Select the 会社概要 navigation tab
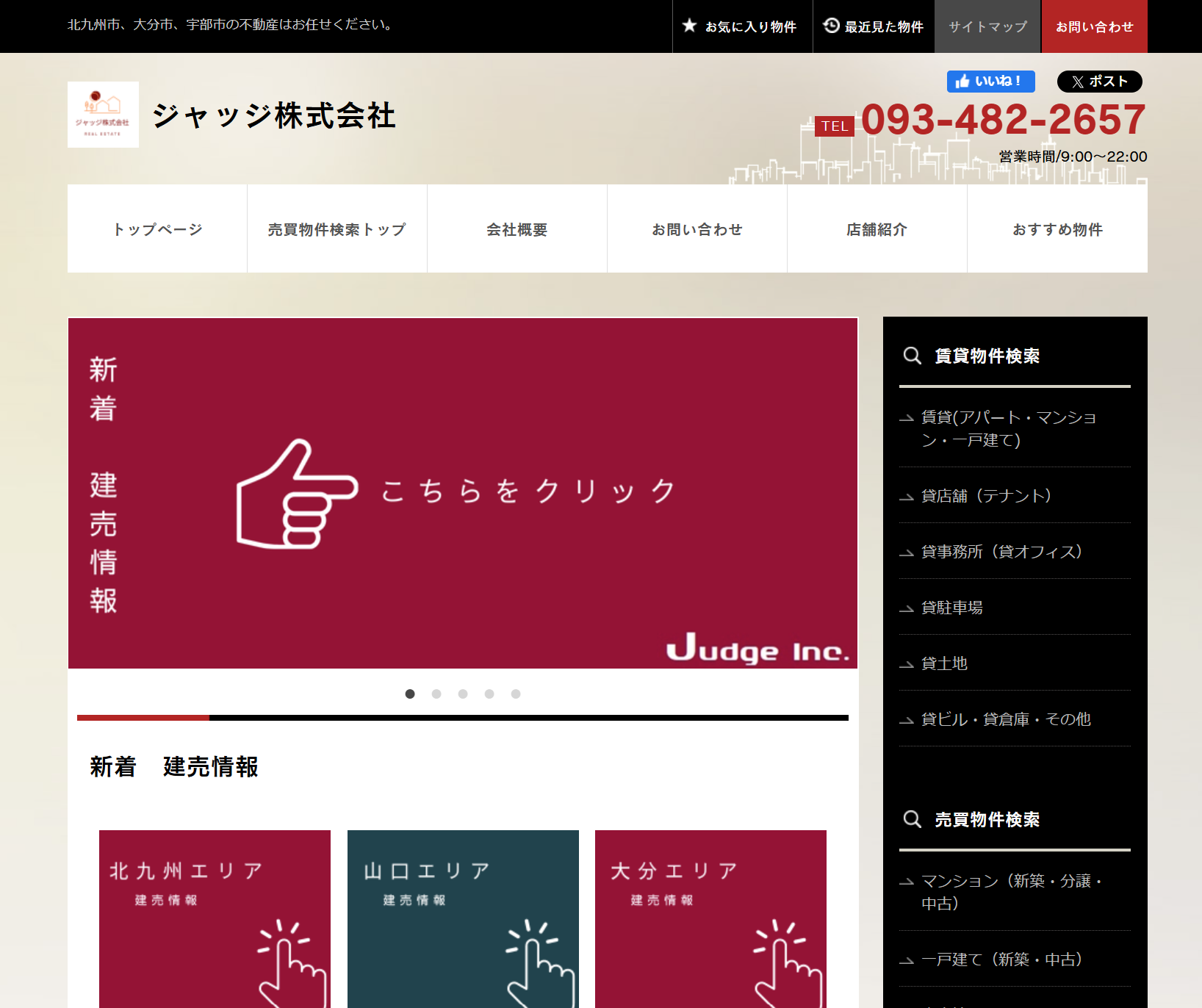 coord(517,228)
